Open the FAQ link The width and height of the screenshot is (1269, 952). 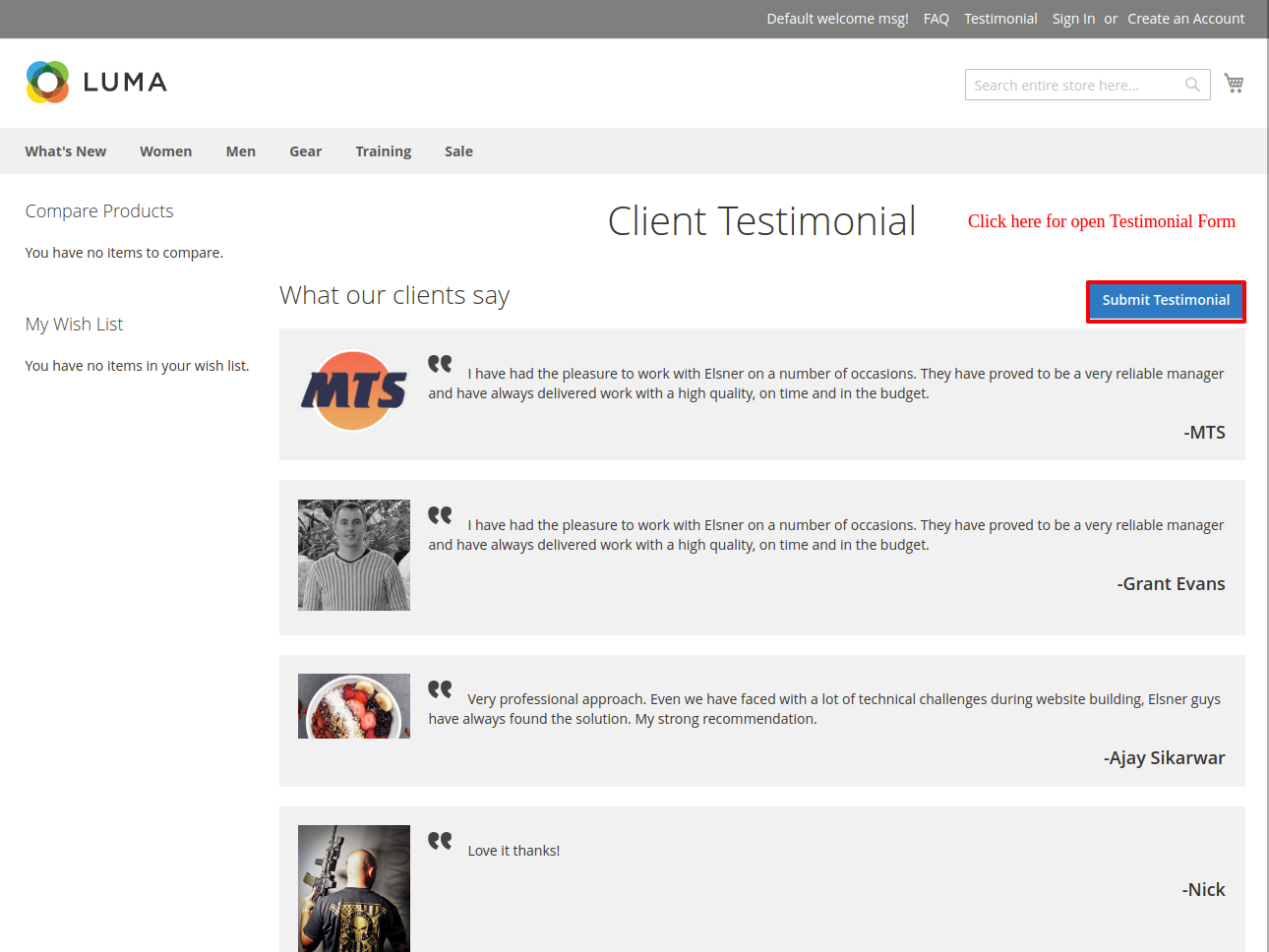tap(936, 19)
